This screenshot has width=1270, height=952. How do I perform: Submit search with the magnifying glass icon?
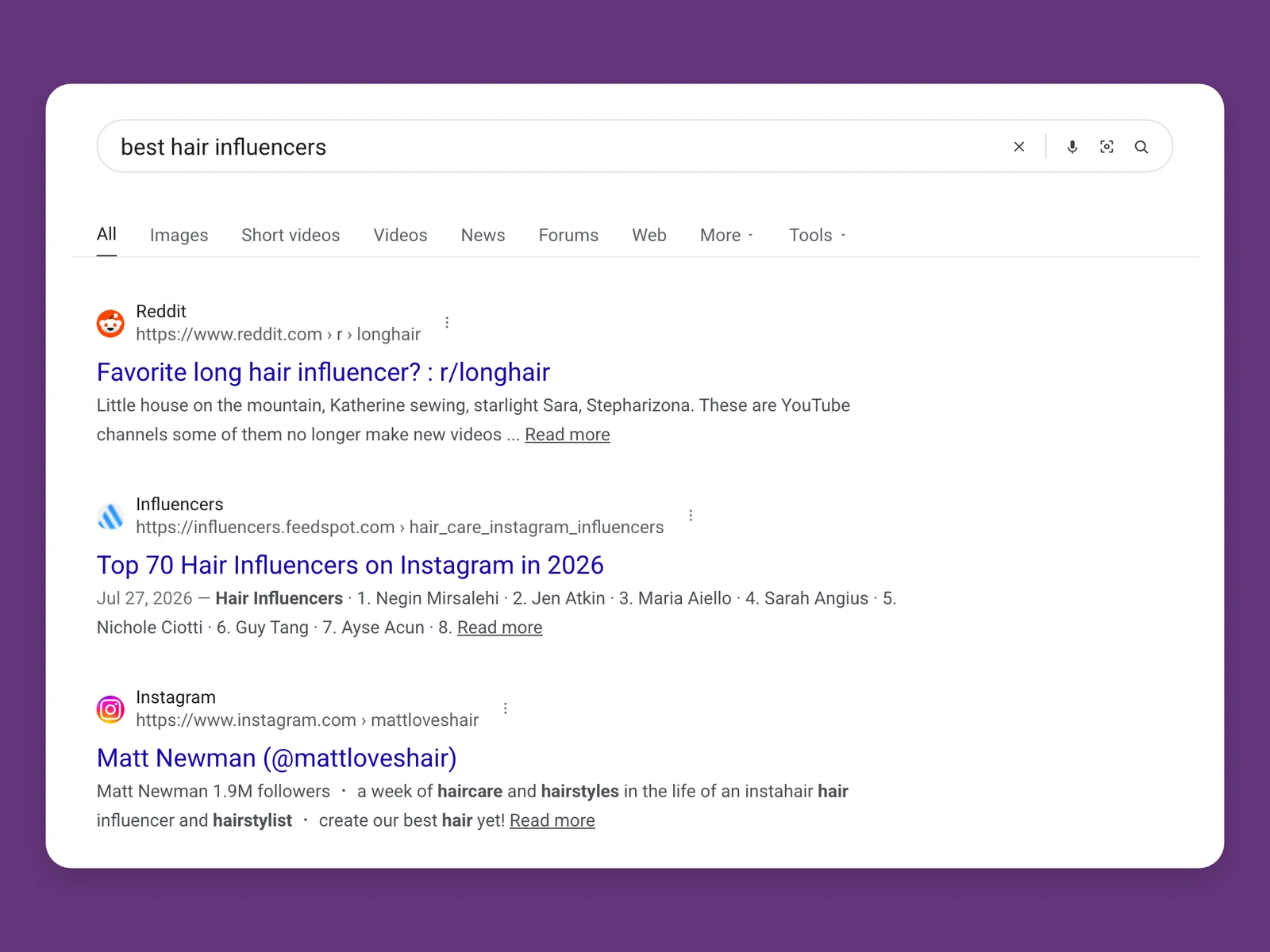[x=1141, y=147]
